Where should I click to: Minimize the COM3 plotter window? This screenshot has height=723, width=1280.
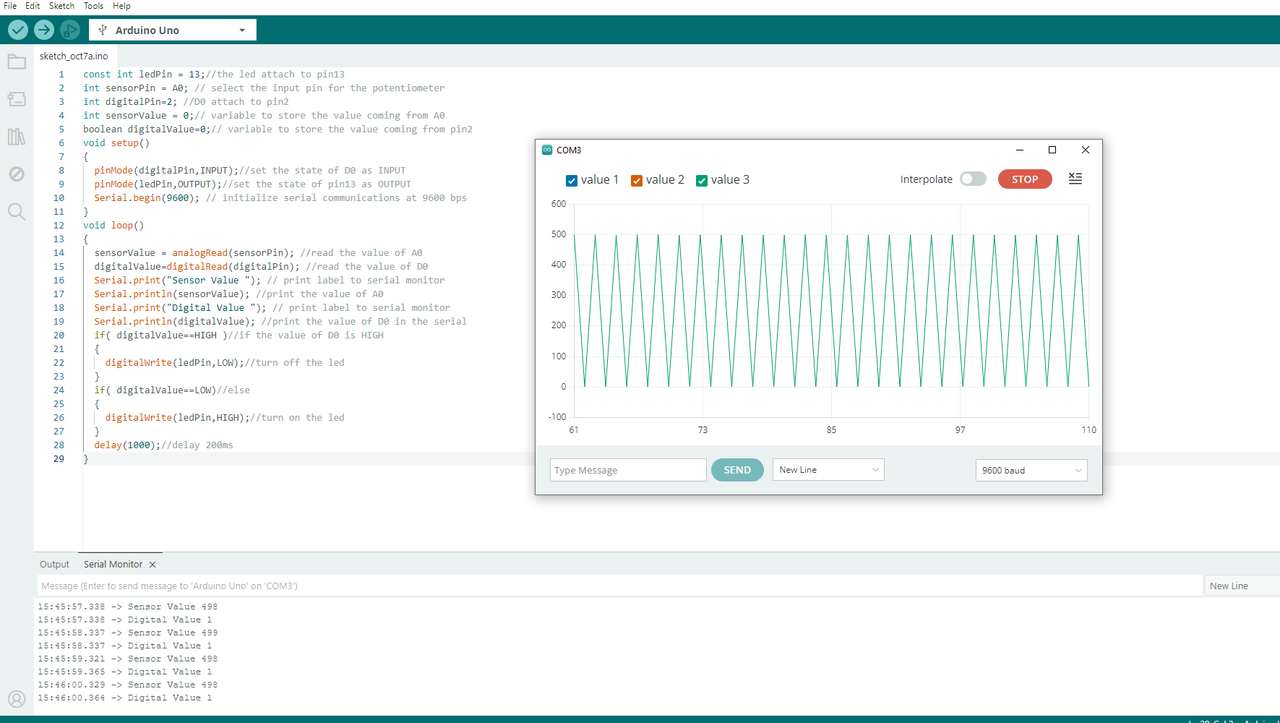1019,150
